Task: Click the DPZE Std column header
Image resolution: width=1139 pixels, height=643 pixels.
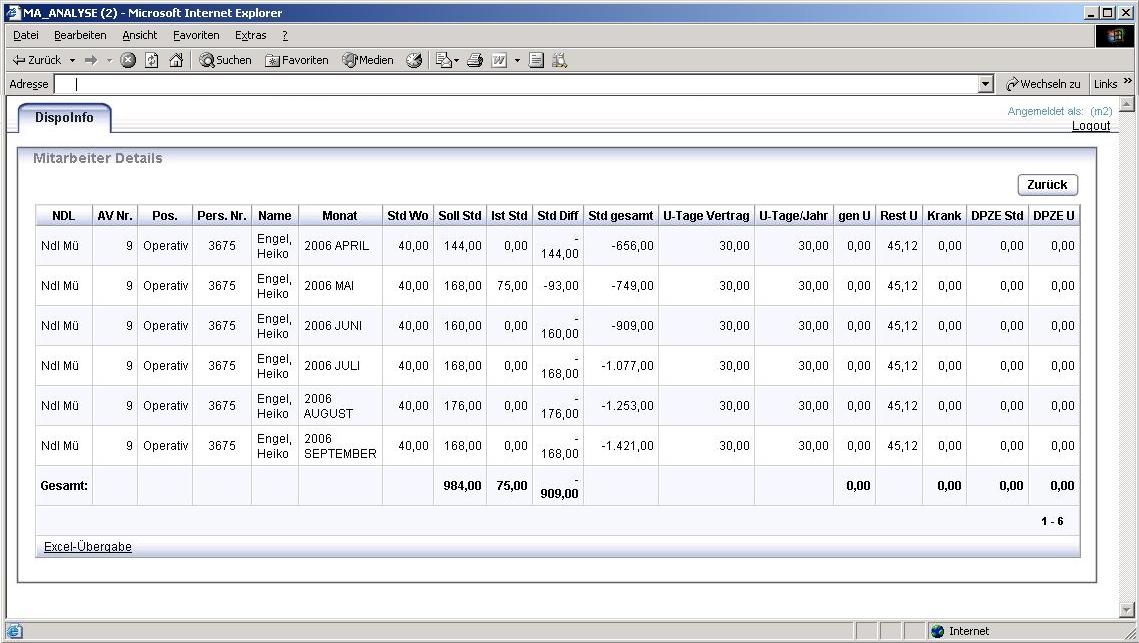Action: (x=997, y=216)
